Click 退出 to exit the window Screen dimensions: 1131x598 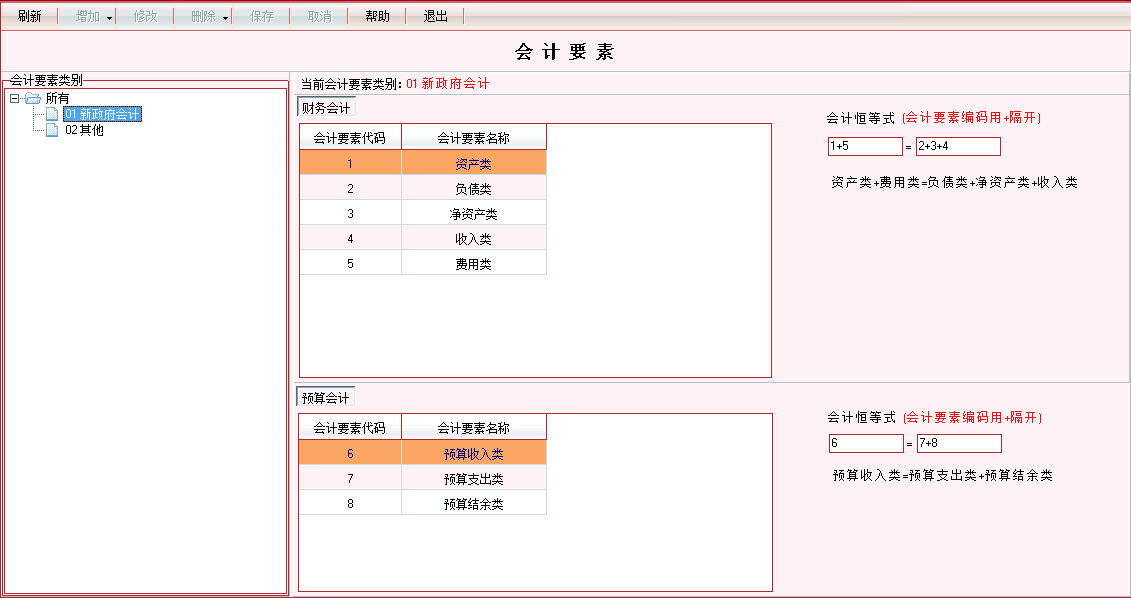pyautogui.click(x=435, y=16)
